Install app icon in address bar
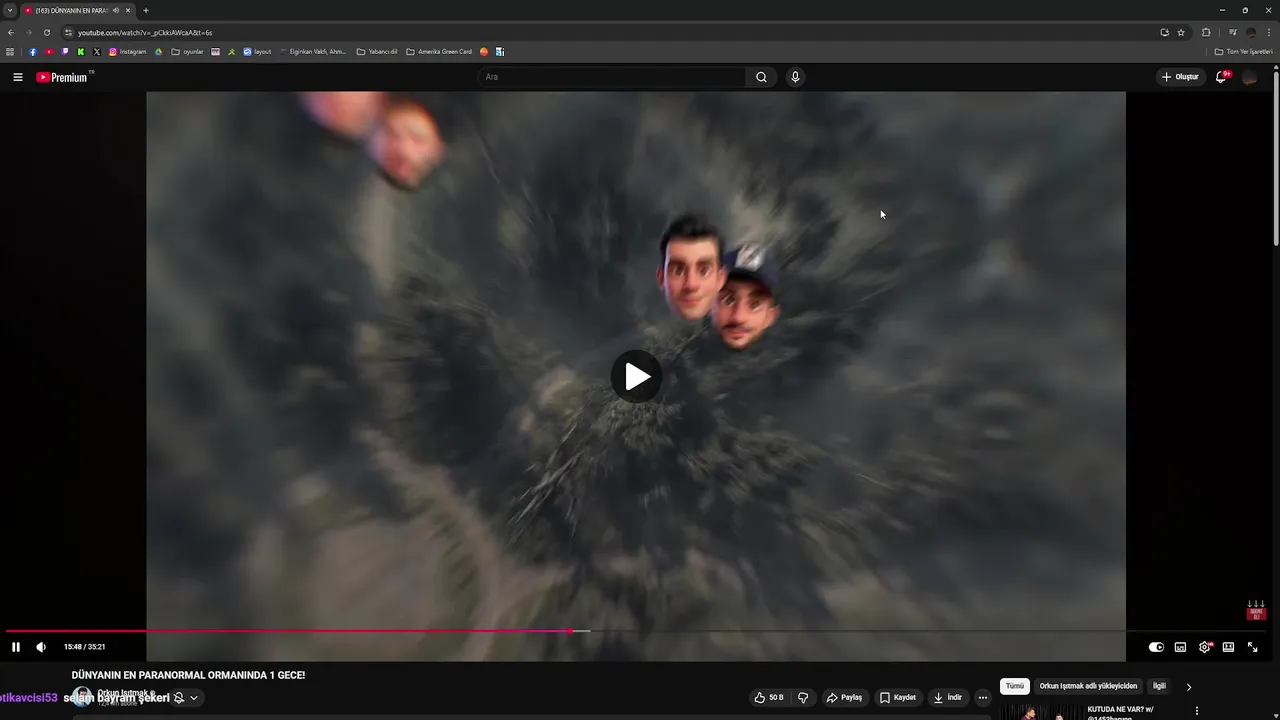1280x720 pixels. pyautogui.click(x=1164, y=32)
